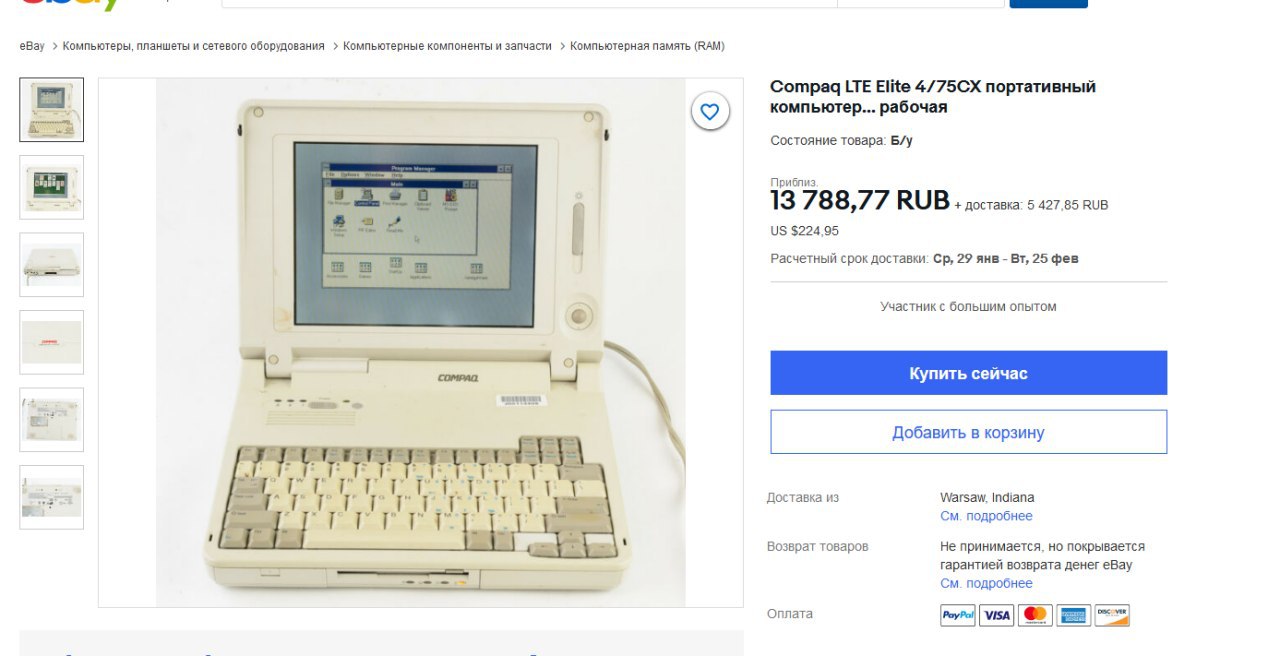
Task: Select fifth thumbnail showing laptop underside
Action: (52, 420)
